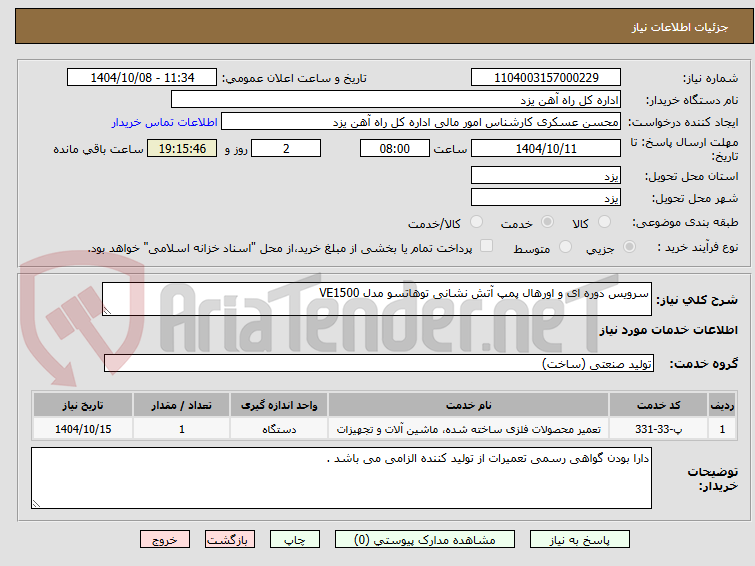
Task: Open اطلاعات تماس خریدار link
Action: point(165,122)
